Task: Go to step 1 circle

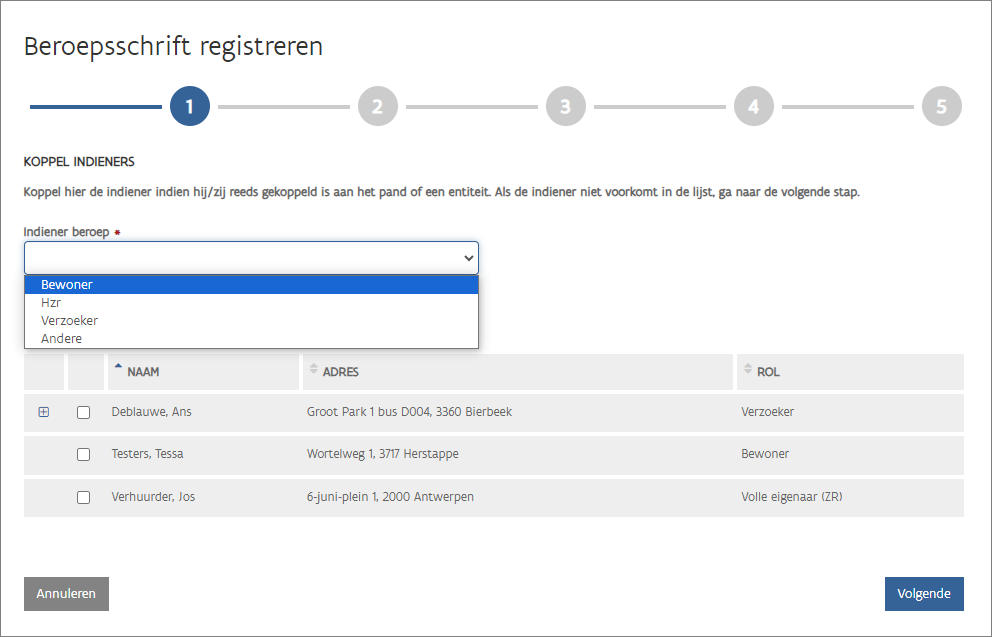Action: [190, 106]
